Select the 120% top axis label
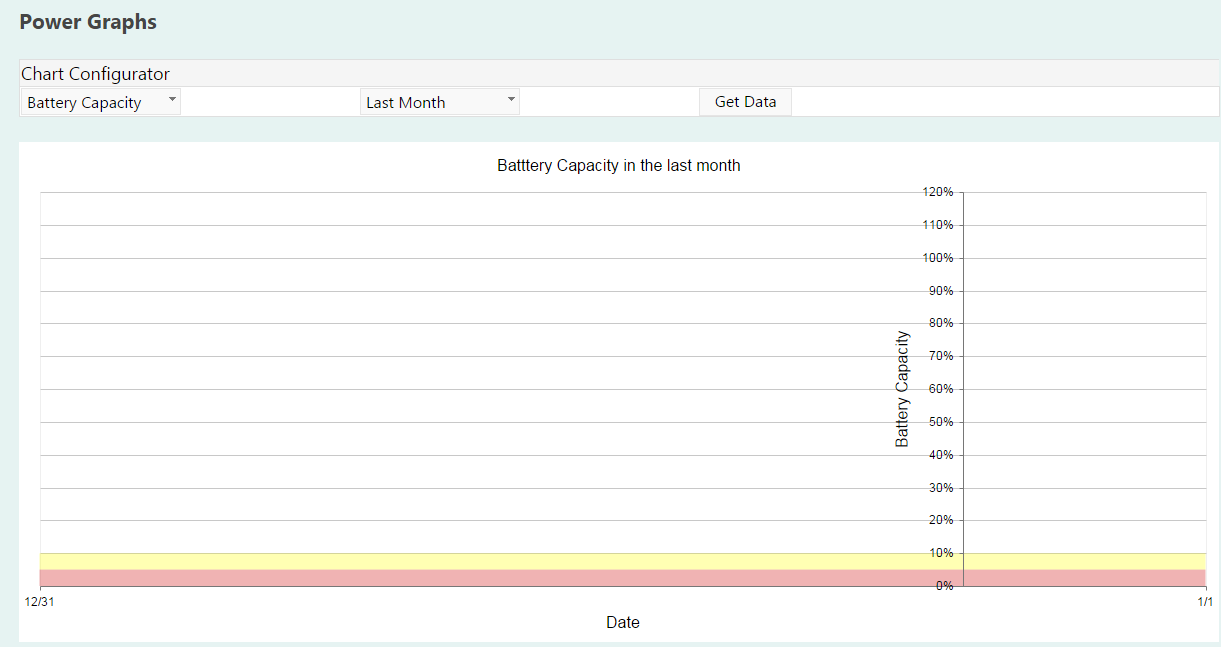 938,192
